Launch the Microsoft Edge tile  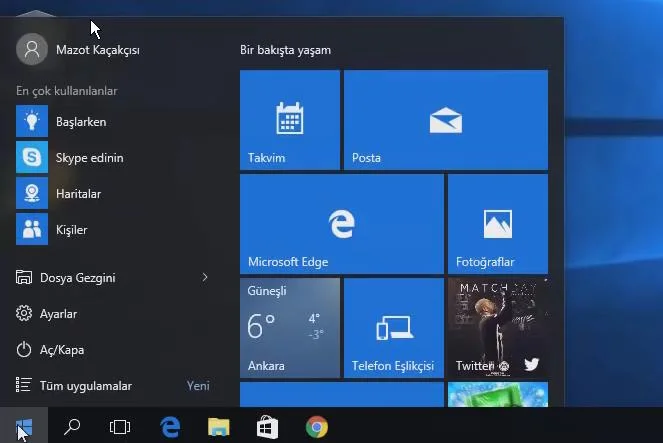[x=341, y=224]
